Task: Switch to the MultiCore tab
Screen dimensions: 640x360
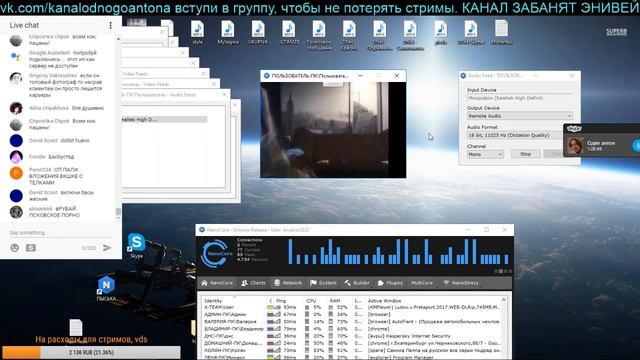Action: coord(422,283)
